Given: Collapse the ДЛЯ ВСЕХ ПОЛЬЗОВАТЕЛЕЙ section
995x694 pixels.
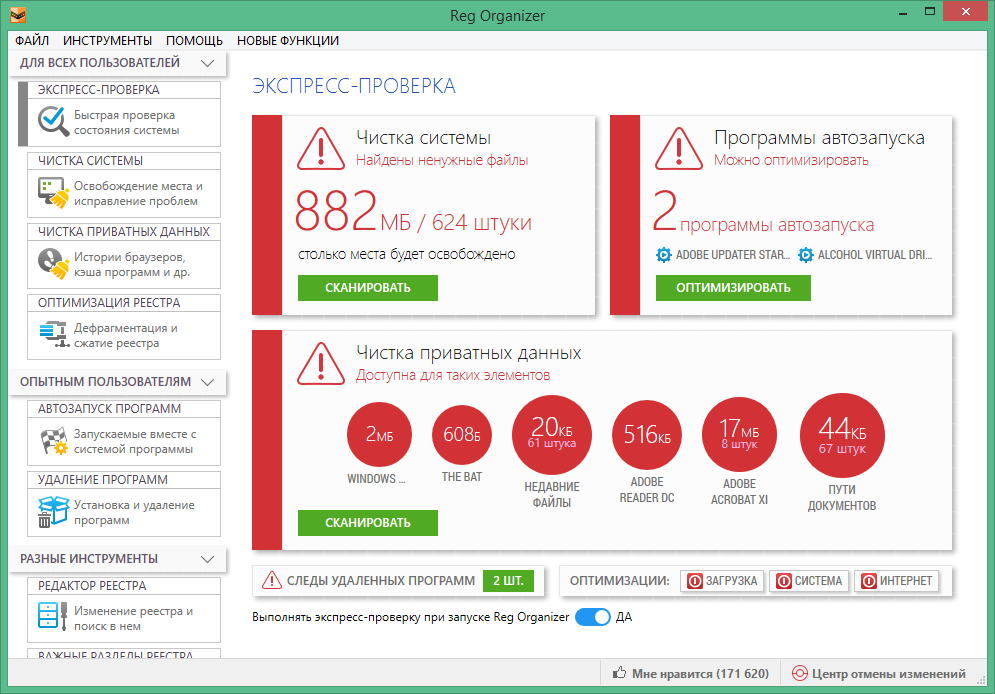Looking at the screenshot, I should click(x=207, y=63).
